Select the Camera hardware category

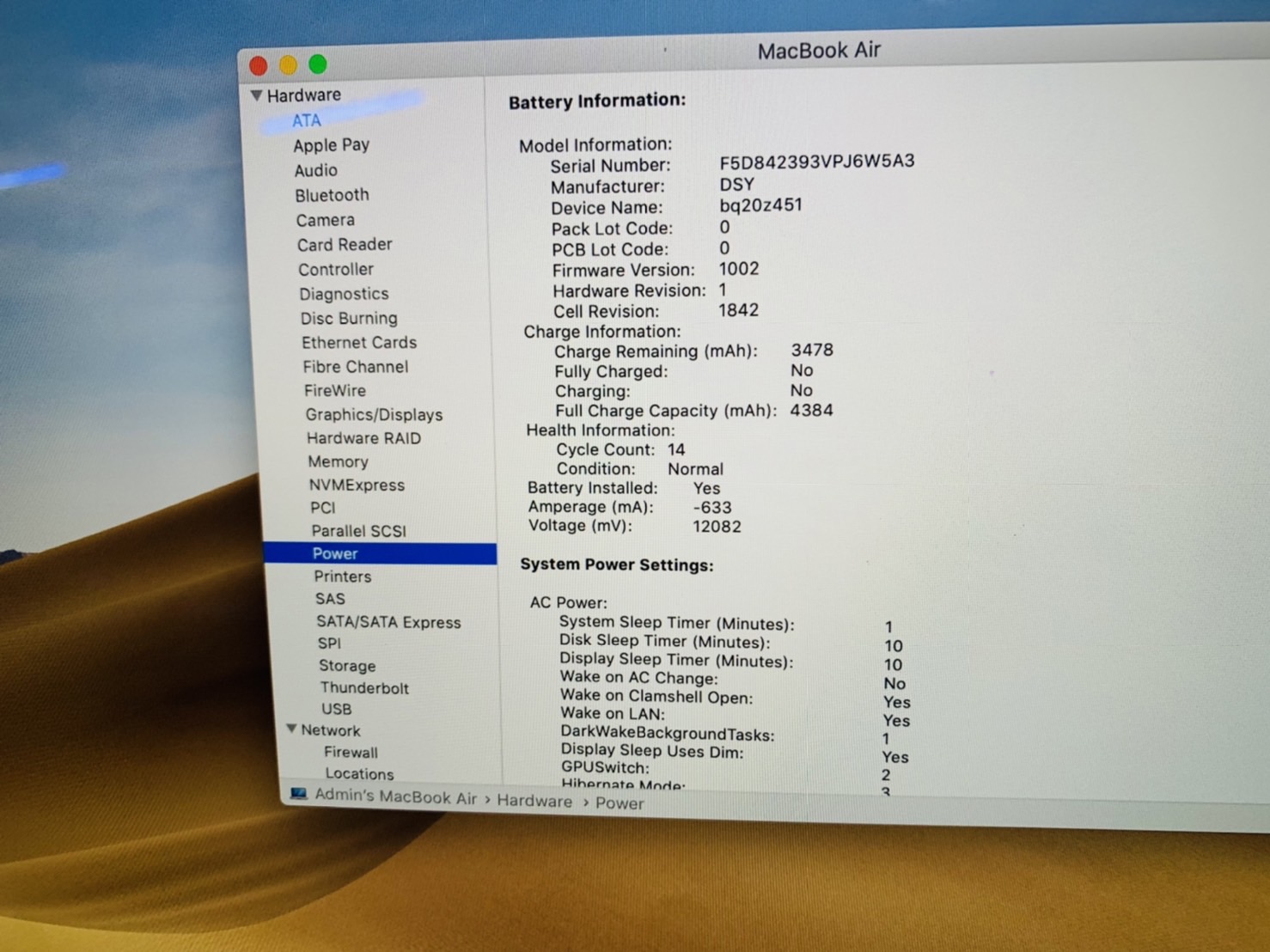(325, 220)
